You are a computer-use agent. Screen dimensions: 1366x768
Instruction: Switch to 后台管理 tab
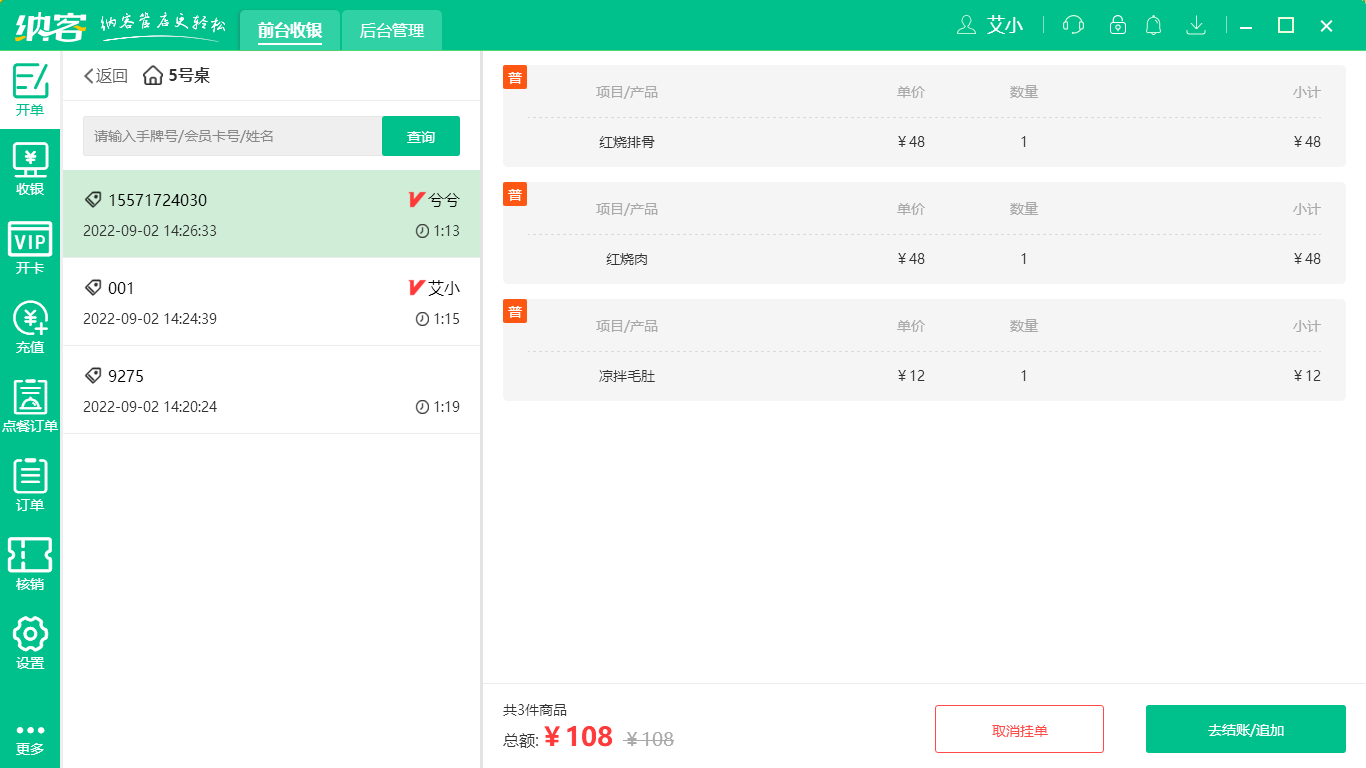click(391, 31)
